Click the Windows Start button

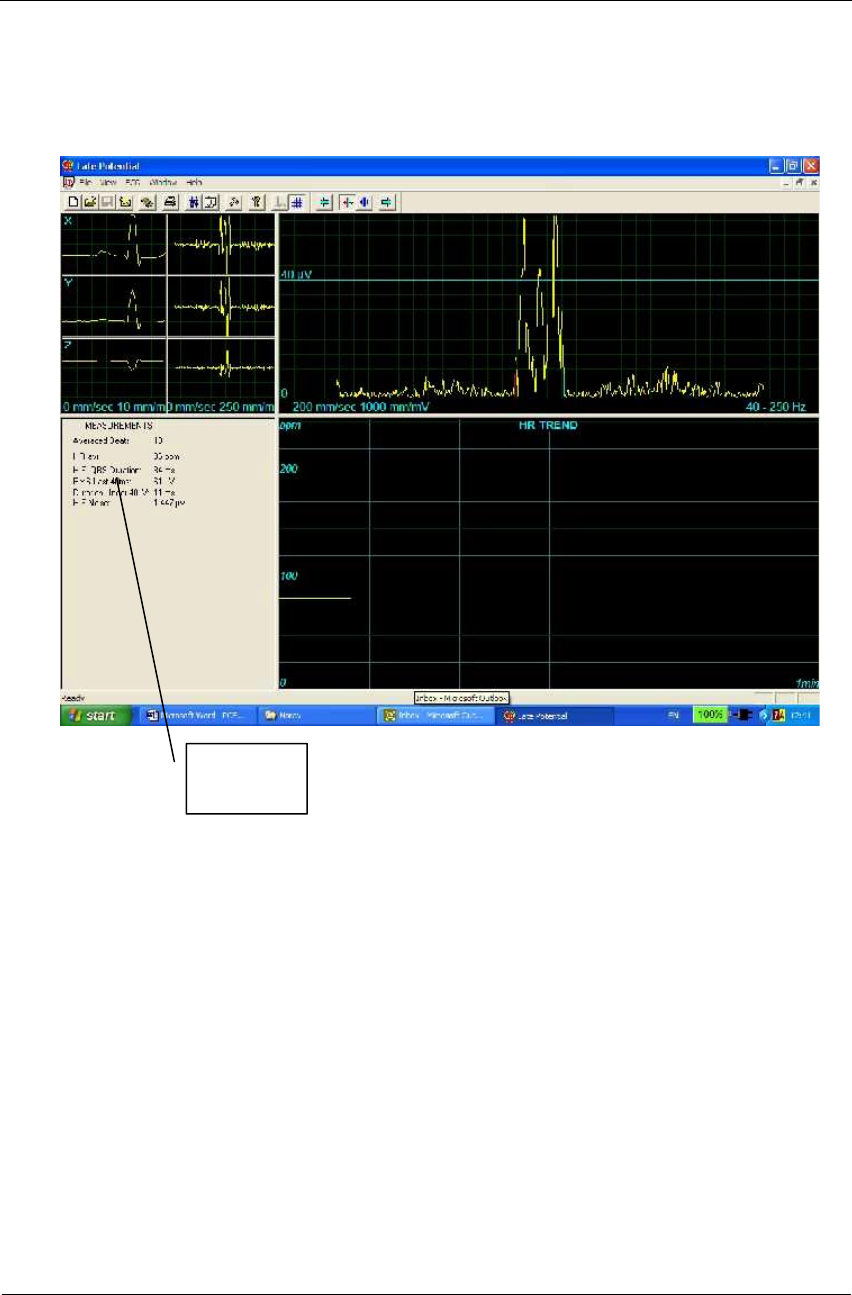[94, 715]
